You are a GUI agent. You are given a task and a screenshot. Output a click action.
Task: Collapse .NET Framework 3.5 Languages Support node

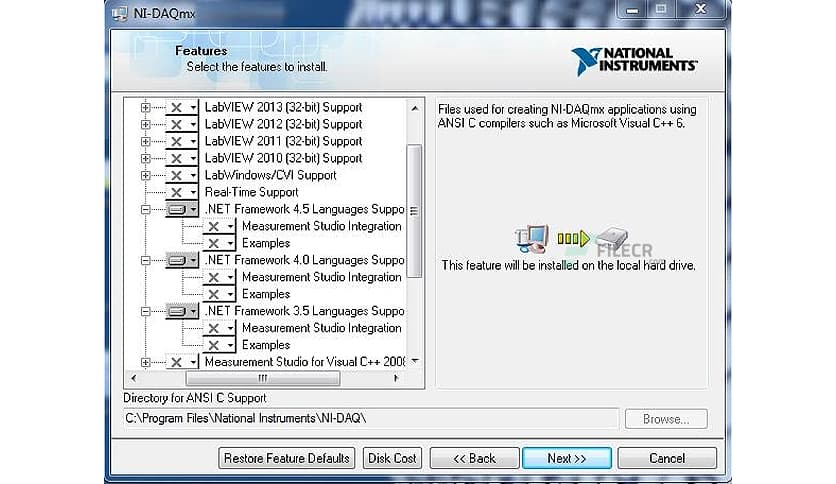[x=145, y=311]
